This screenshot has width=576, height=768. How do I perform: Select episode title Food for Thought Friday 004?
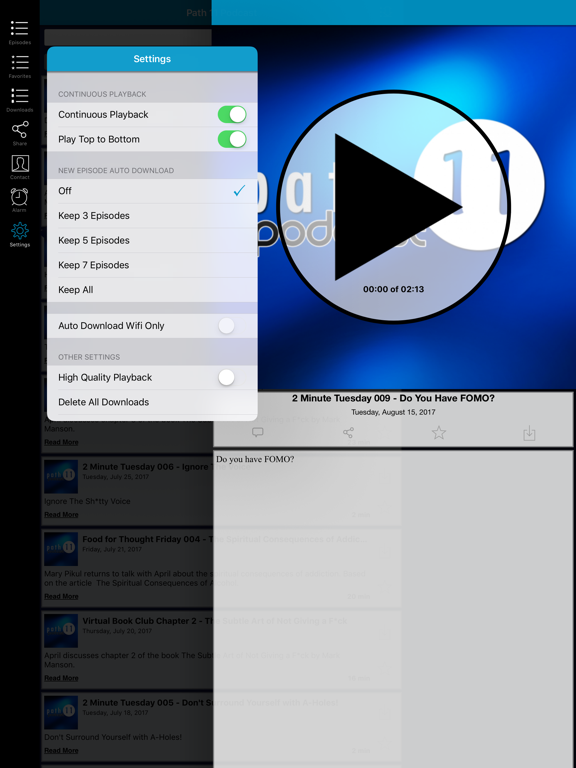[225, 539]
